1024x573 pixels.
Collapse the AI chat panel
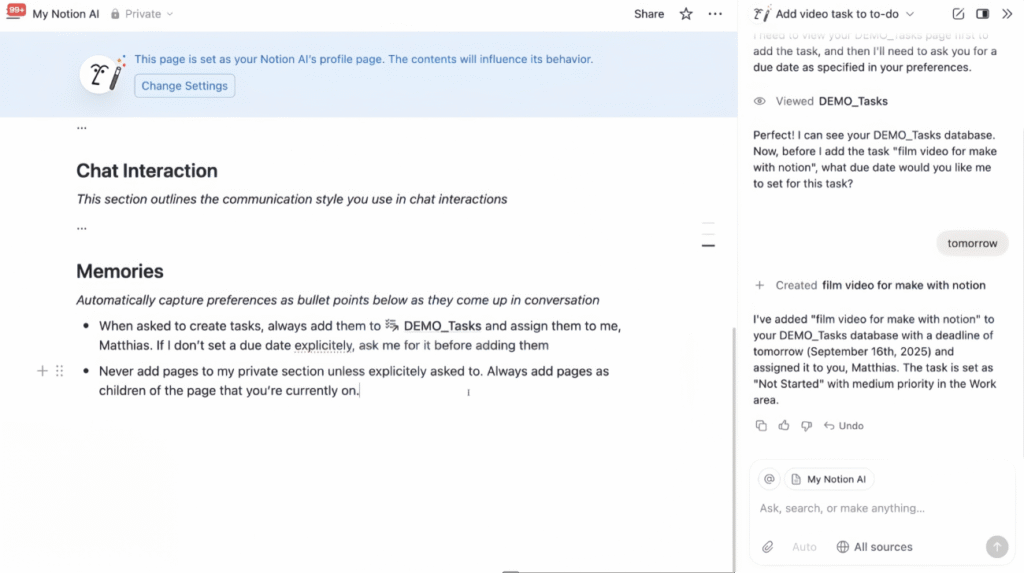point(1007,14)
